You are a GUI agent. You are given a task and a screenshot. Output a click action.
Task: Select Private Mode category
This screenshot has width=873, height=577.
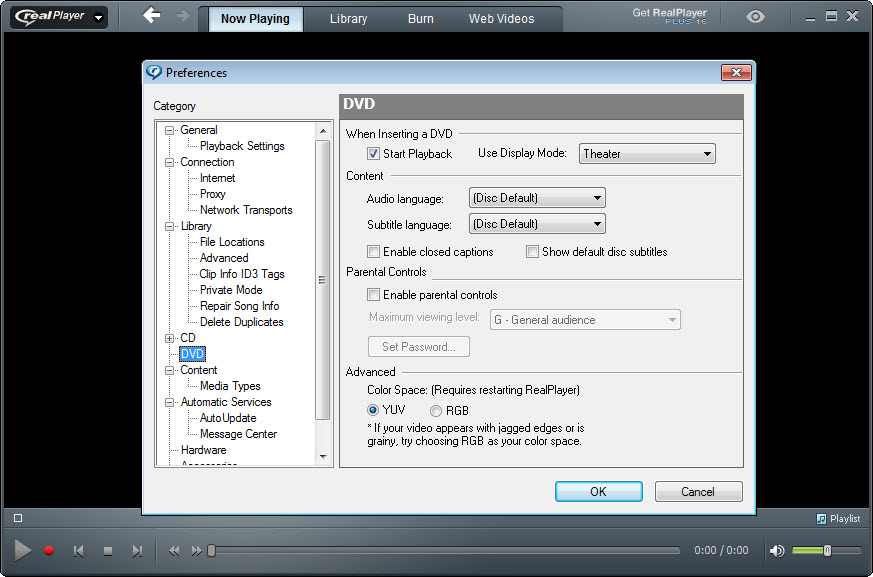[230, 290]
